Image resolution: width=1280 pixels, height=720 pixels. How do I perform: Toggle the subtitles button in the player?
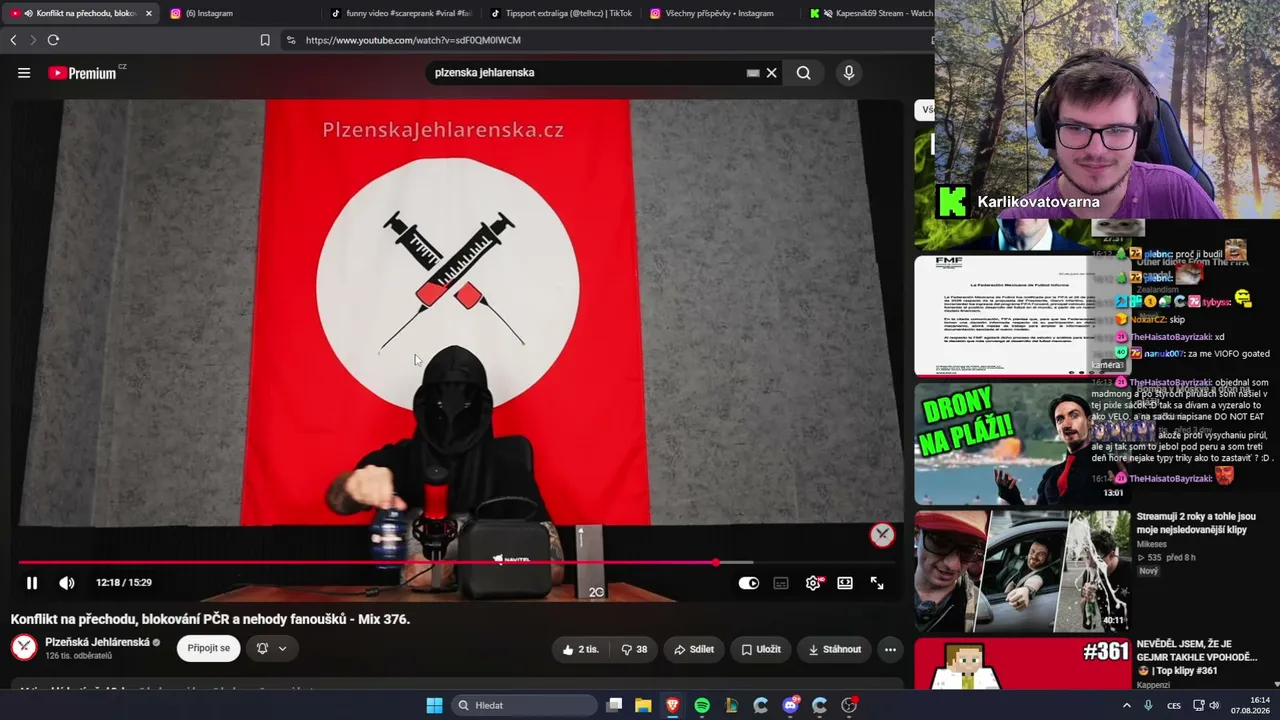[781, 583]
